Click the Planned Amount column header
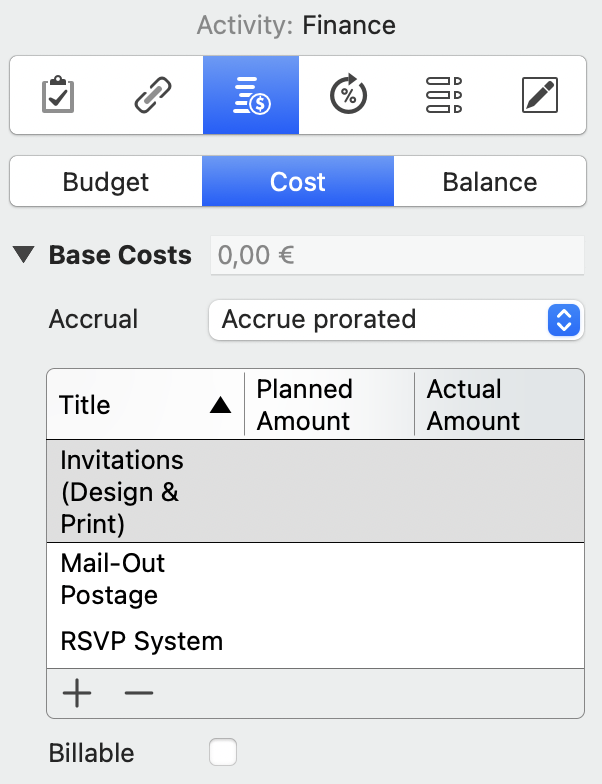The image size is (602, 784). (x=328, y=404)
